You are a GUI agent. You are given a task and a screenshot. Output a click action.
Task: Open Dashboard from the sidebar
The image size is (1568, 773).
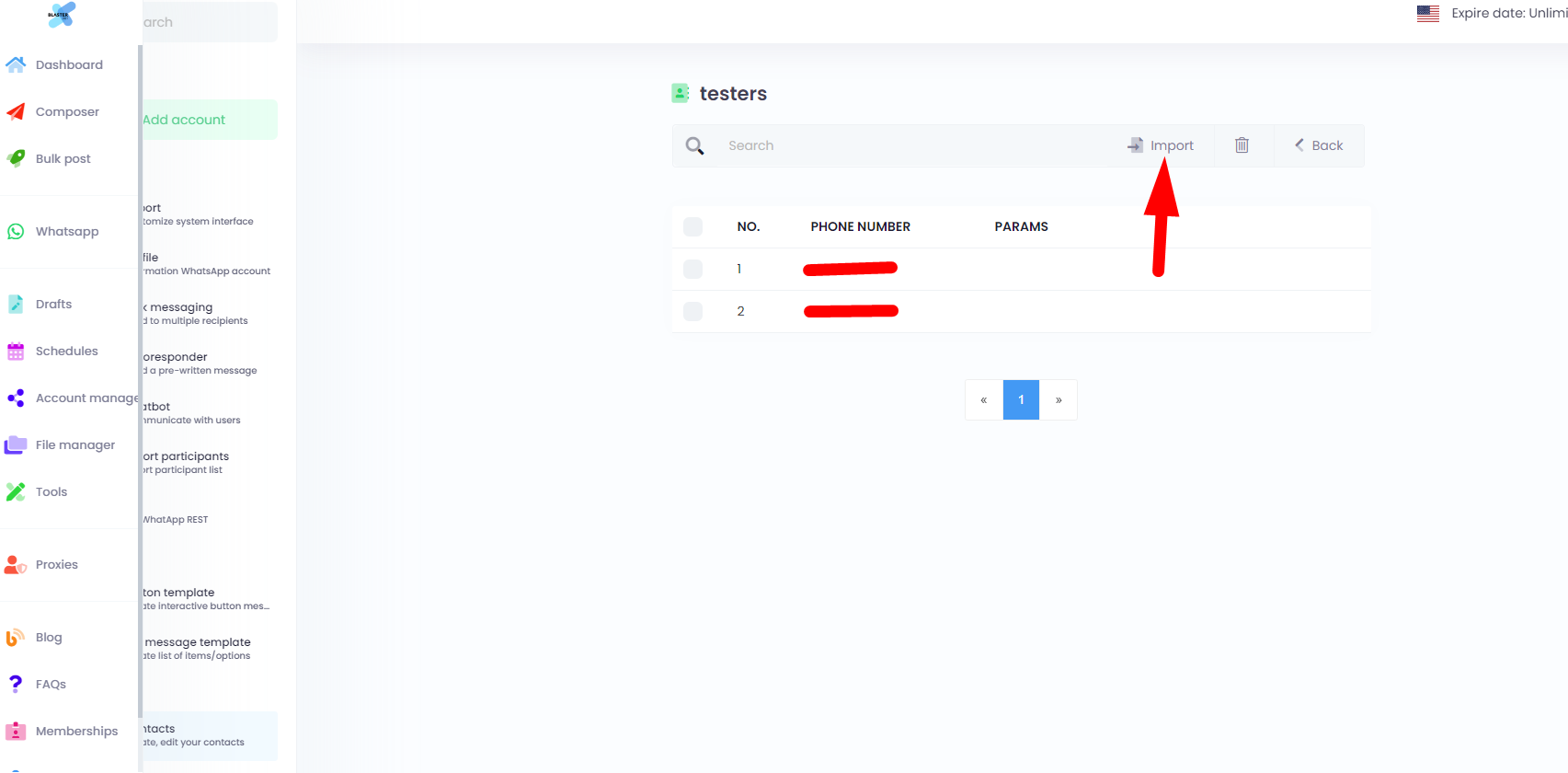[68, 64]
